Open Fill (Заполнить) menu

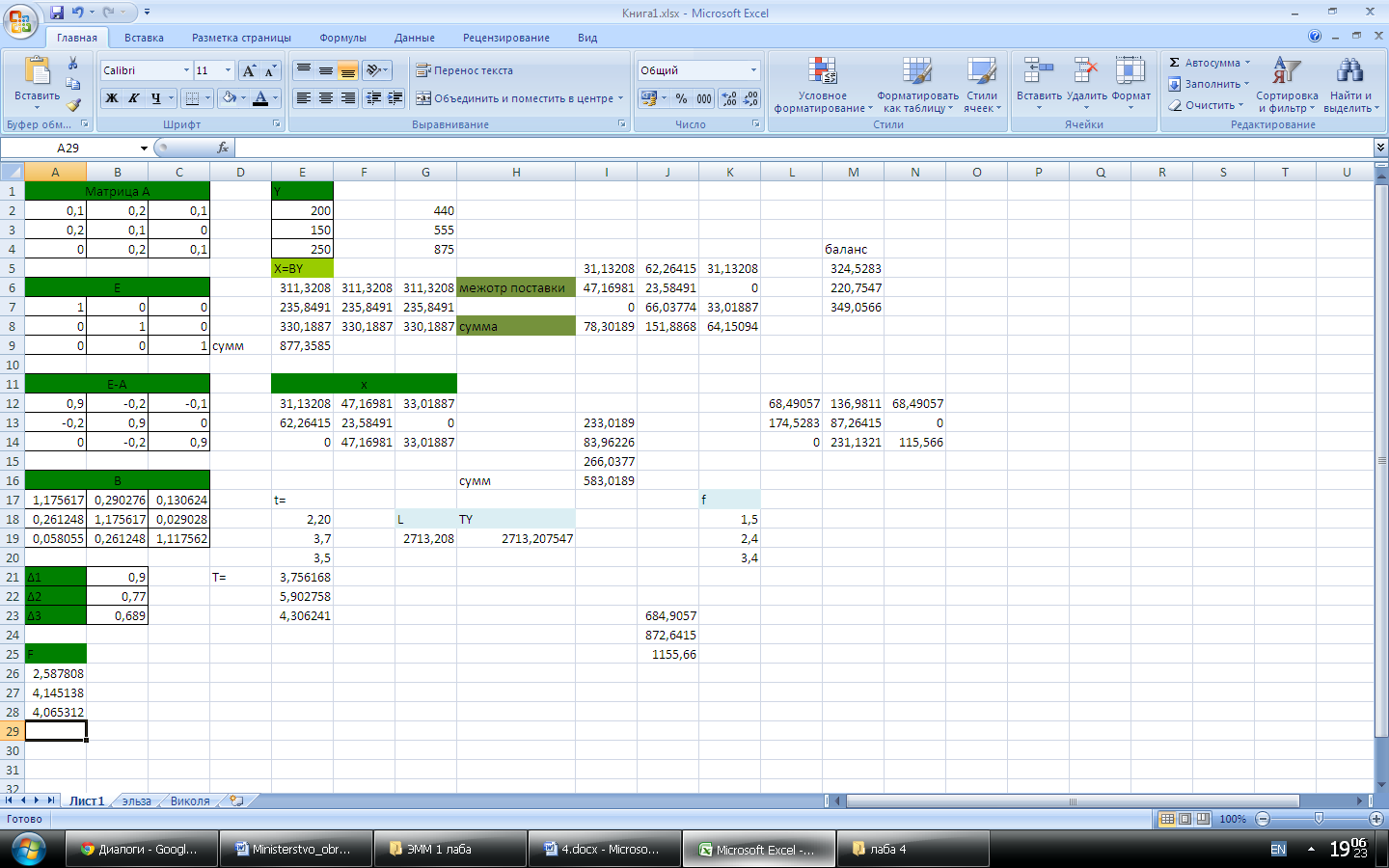coord(1209,84)
